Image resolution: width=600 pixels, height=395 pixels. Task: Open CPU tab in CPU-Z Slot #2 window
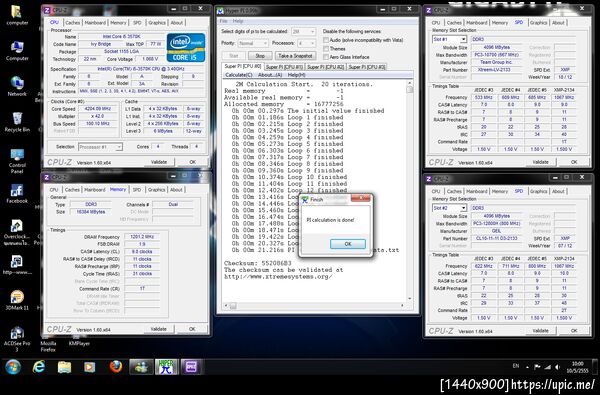pyautogui.click(x=436, y=191)
